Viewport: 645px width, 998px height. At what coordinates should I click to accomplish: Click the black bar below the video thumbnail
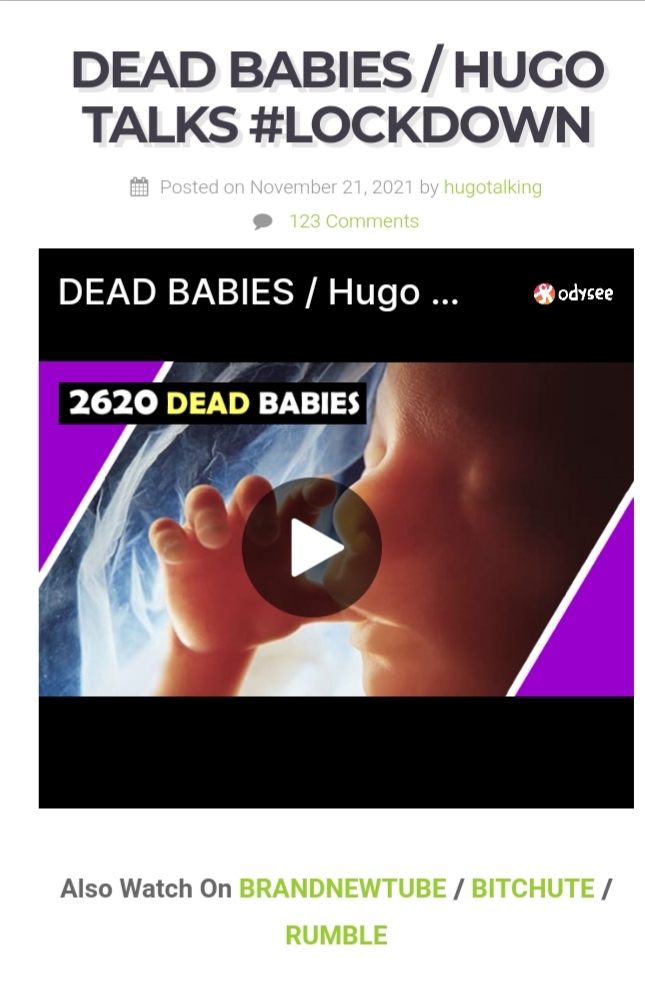pyautogui.click(x=336, y=752)
